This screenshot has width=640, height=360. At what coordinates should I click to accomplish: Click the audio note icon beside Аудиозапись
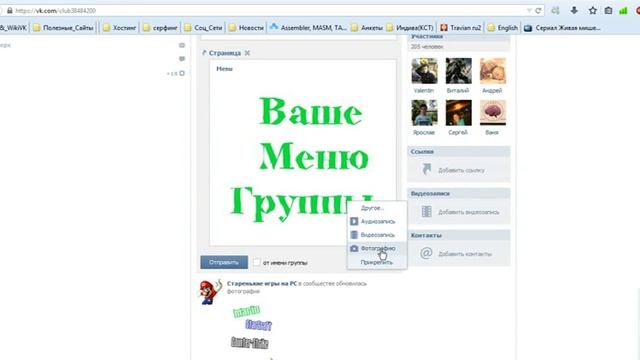pyautogui.click(x=354, y=221)
